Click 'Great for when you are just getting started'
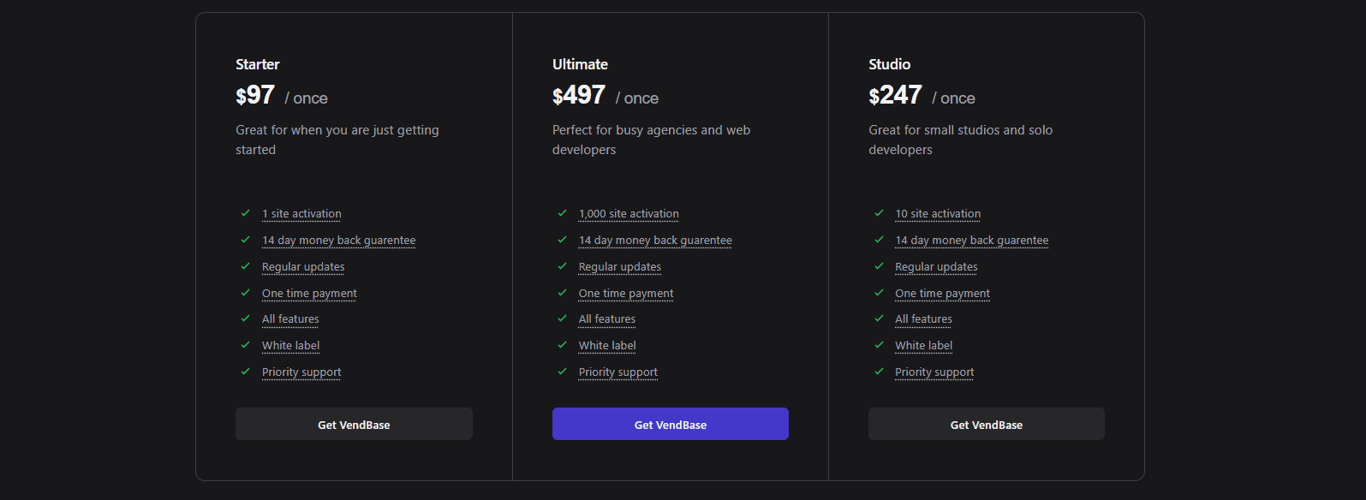Image resolution: width=1366 pixels, height=500 pixels. (x=338, y=140)
